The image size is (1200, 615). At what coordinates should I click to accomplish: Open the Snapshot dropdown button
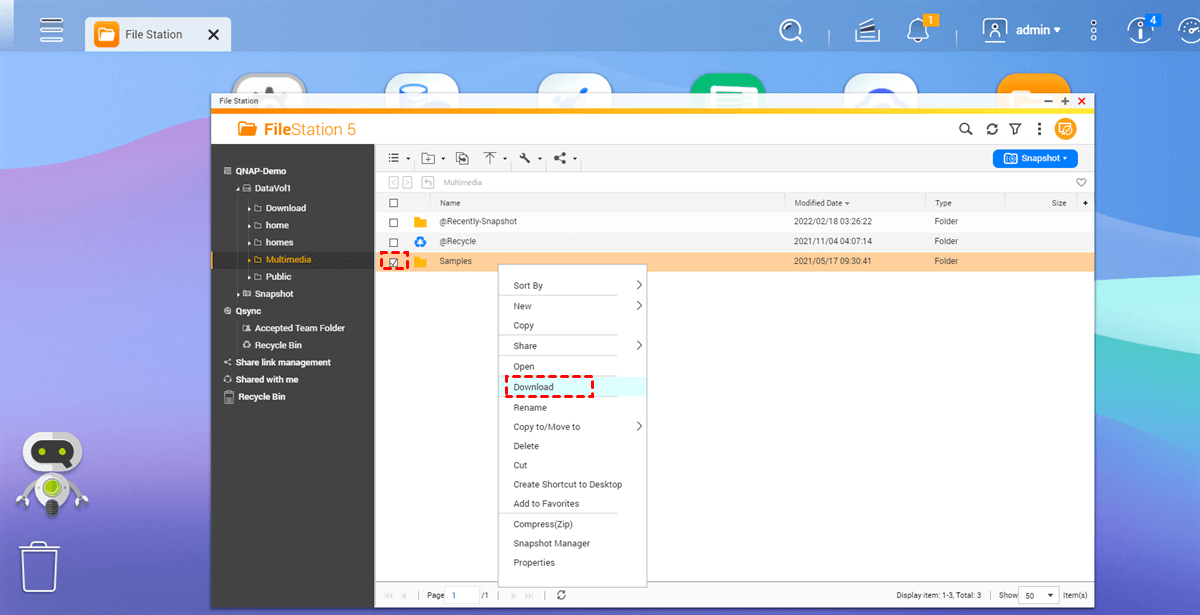1035,158
